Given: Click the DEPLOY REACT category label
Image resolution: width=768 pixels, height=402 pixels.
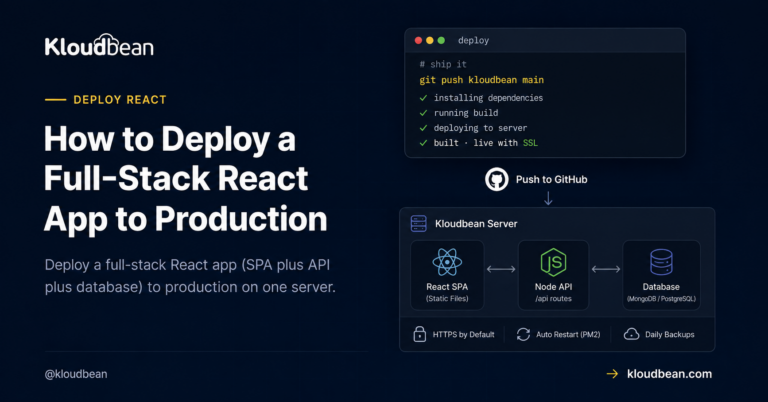Looking at the screenshot, I should tap(120, 100).
